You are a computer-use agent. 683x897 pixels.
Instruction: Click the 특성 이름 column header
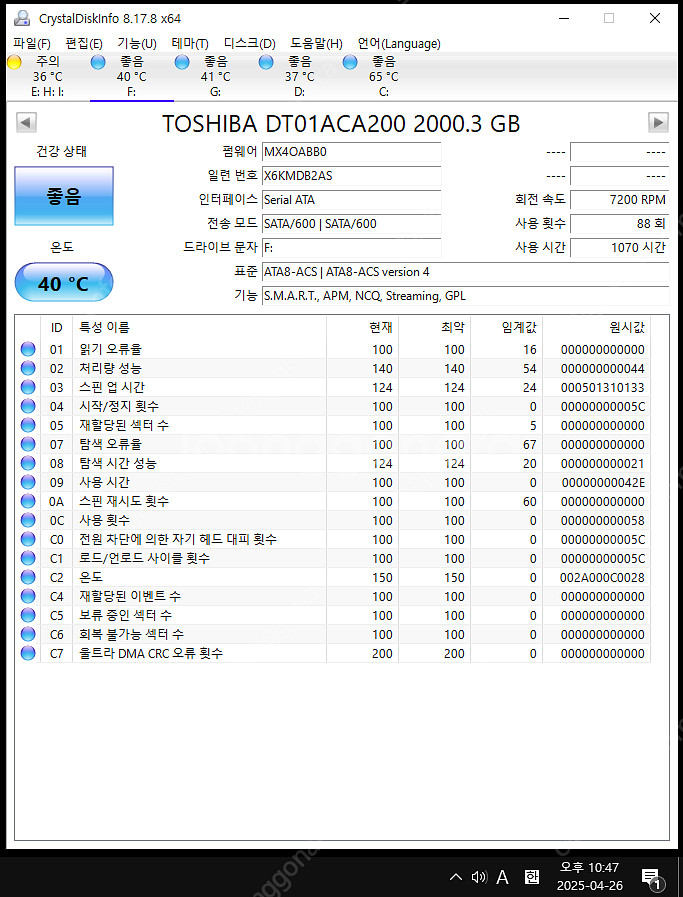pyautogui.click(x=199, y=327)
